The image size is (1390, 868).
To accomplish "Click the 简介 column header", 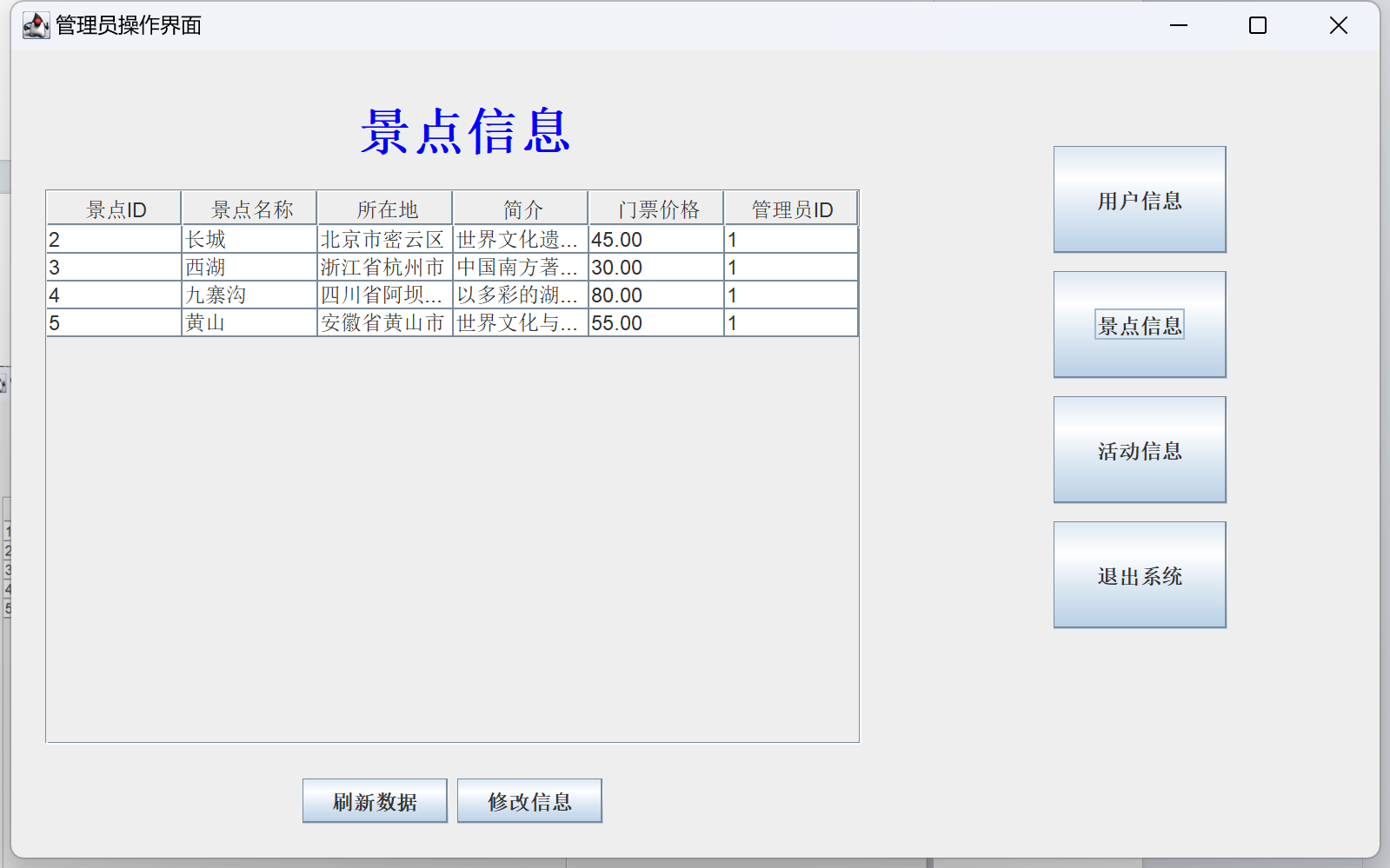I will coord(521,209).
